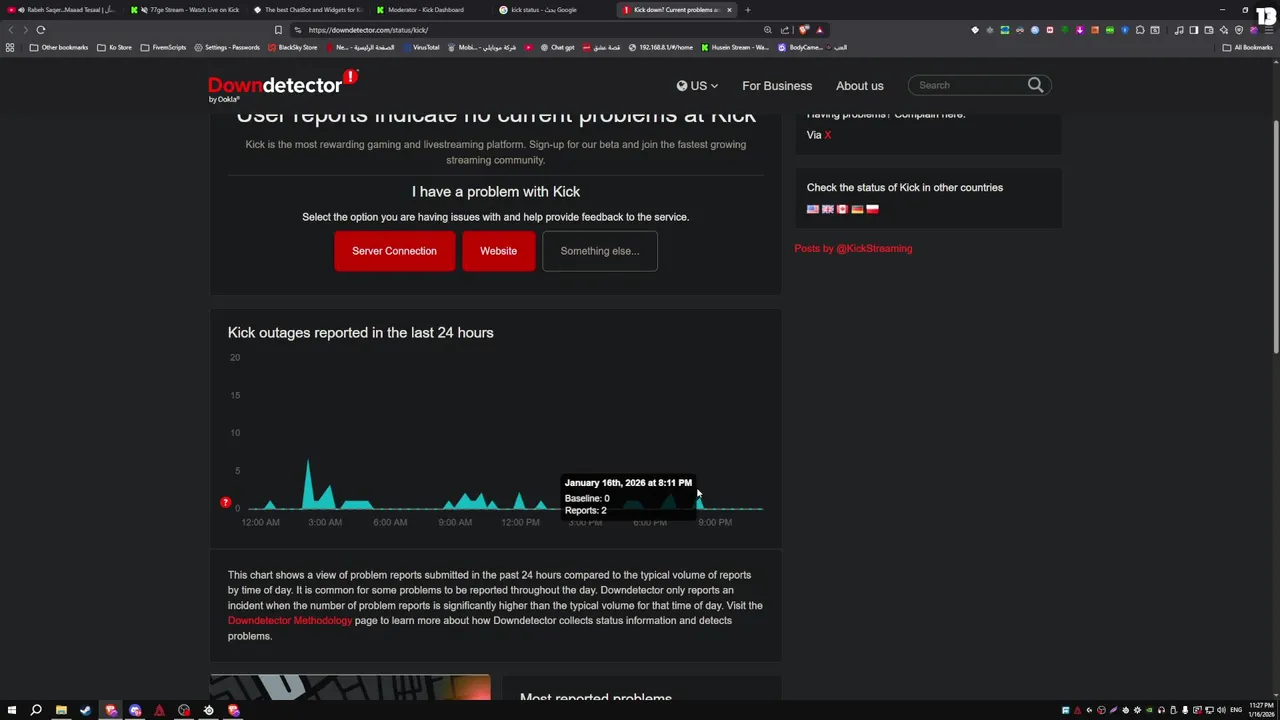
Task: Open the Via X complaint link
Action: point(827,135)
